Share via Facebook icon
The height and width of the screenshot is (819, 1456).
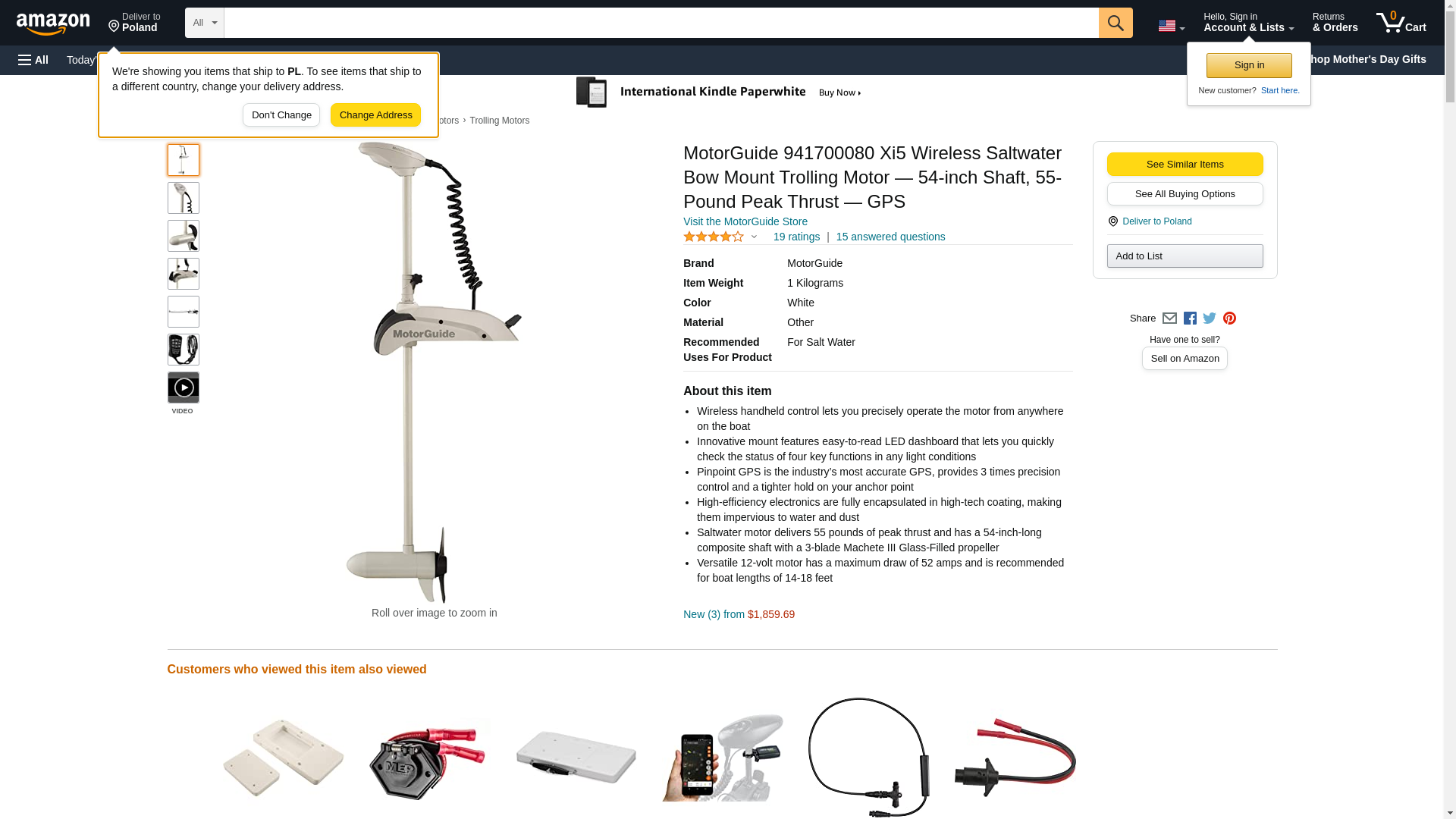(x=1189, y=318)
